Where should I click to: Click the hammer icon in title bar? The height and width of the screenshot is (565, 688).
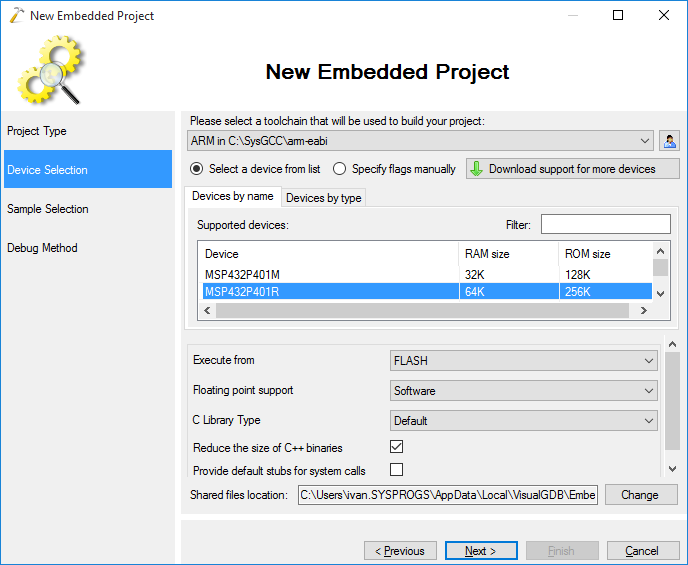16,15
